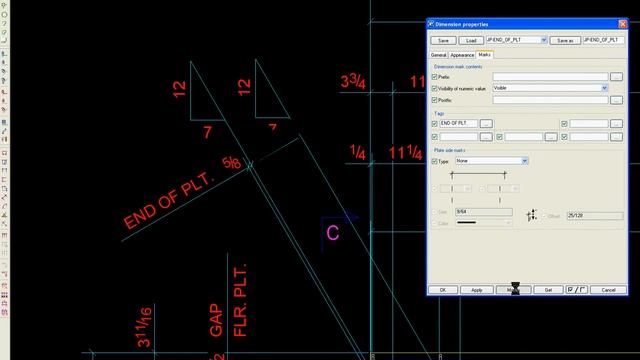
Task: Select the Marks tab
Action: pos(484,54)
